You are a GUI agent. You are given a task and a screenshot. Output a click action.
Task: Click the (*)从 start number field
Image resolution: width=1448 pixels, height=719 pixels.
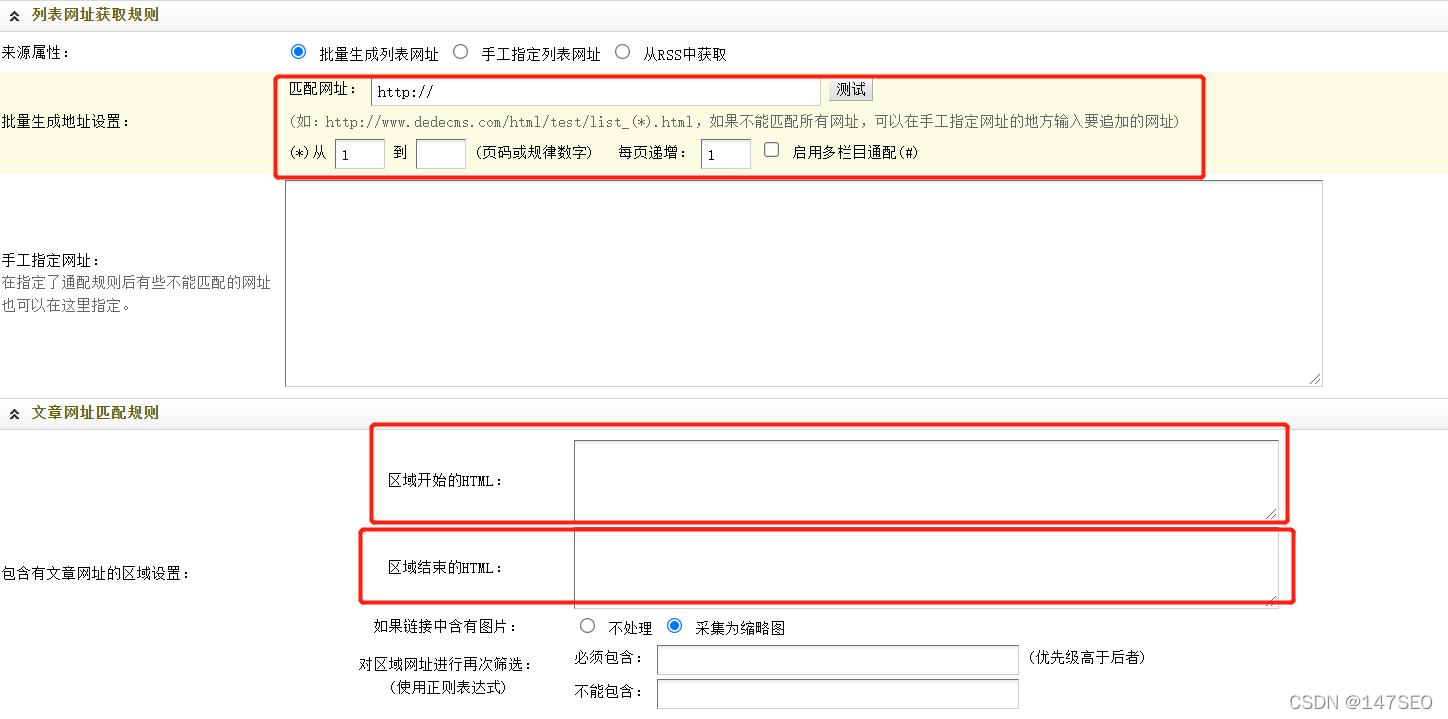tap(360, 154)
